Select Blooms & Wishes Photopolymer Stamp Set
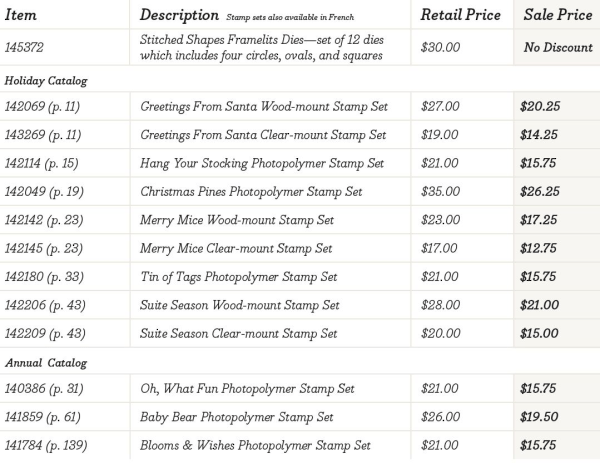600x463 pixels. tap(256, 445)
